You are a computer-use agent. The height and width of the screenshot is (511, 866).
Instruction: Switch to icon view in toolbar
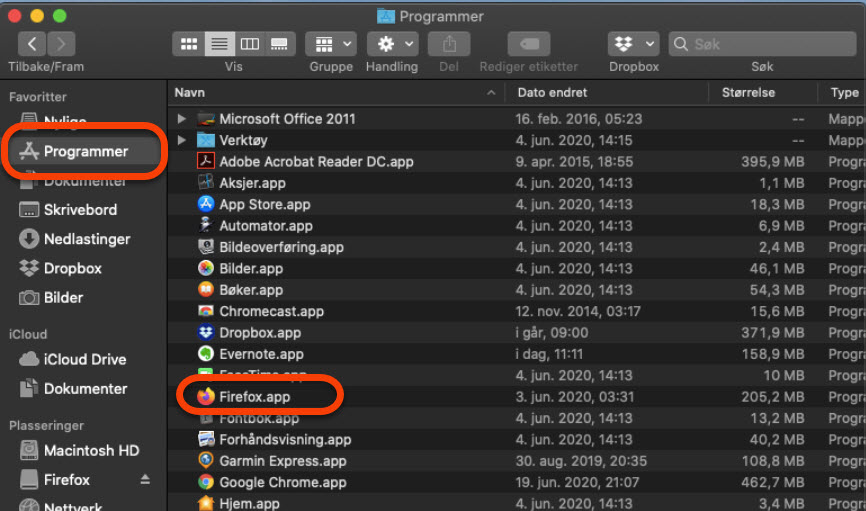click(x=187, y=44)
